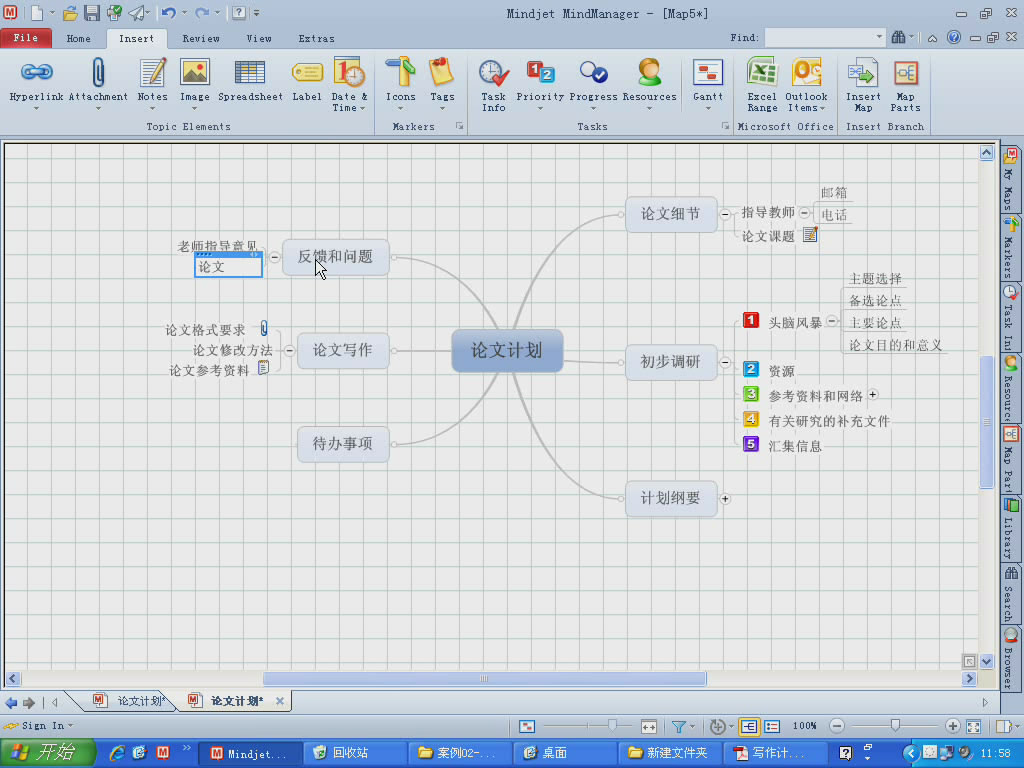Click zoom out minus button
Image resolution: width=1024 pixels, height=768 pixels.
click(837, 726)
